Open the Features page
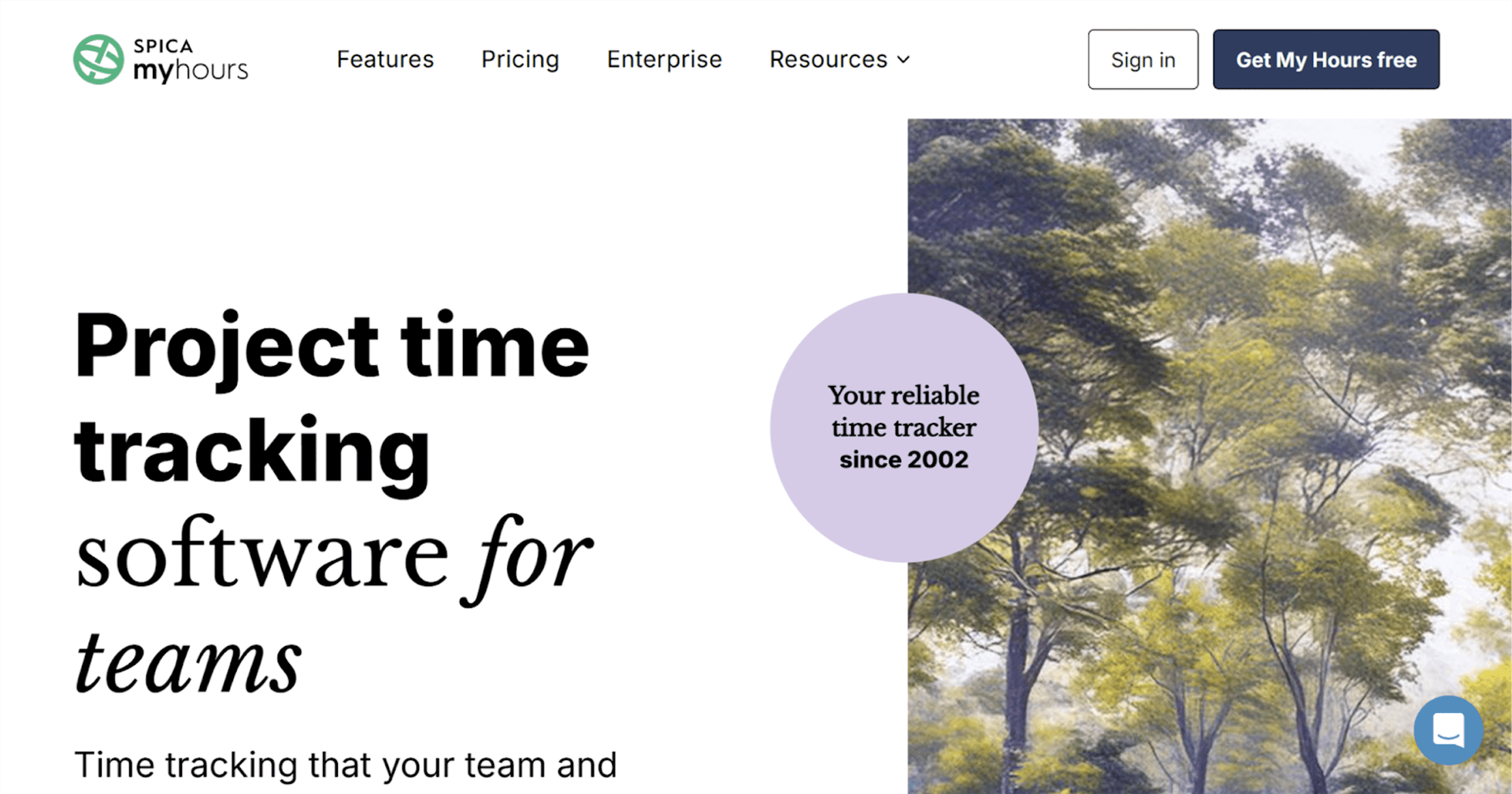This screenshot has width=1512, height=794. (385, 60)
